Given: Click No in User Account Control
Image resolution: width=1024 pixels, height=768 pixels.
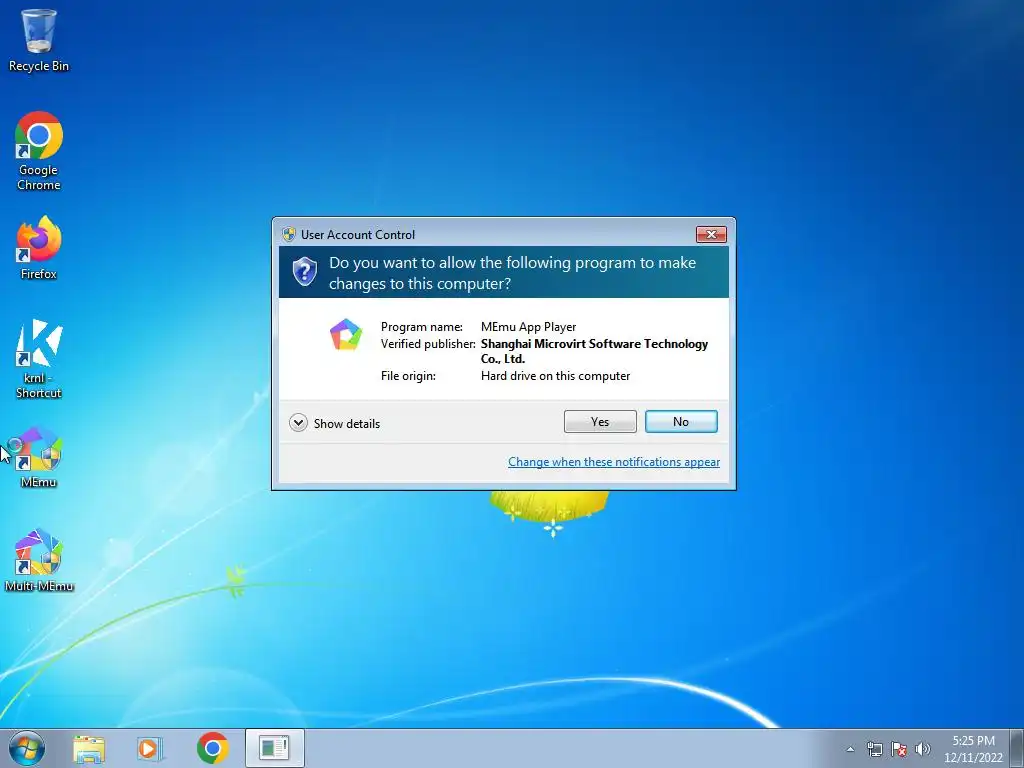Looking at the screenshot, I should pyautogui.click(x=680, y=422).
